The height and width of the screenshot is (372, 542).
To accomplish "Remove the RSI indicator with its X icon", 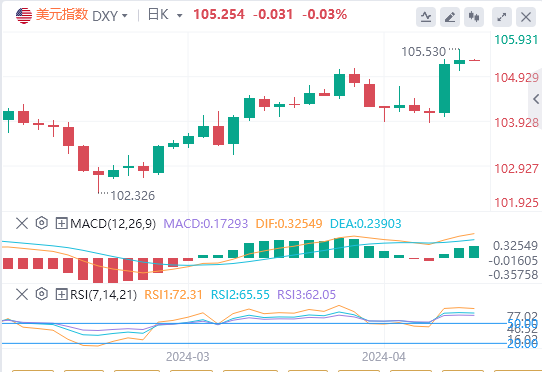I will [x=22, y=295].
